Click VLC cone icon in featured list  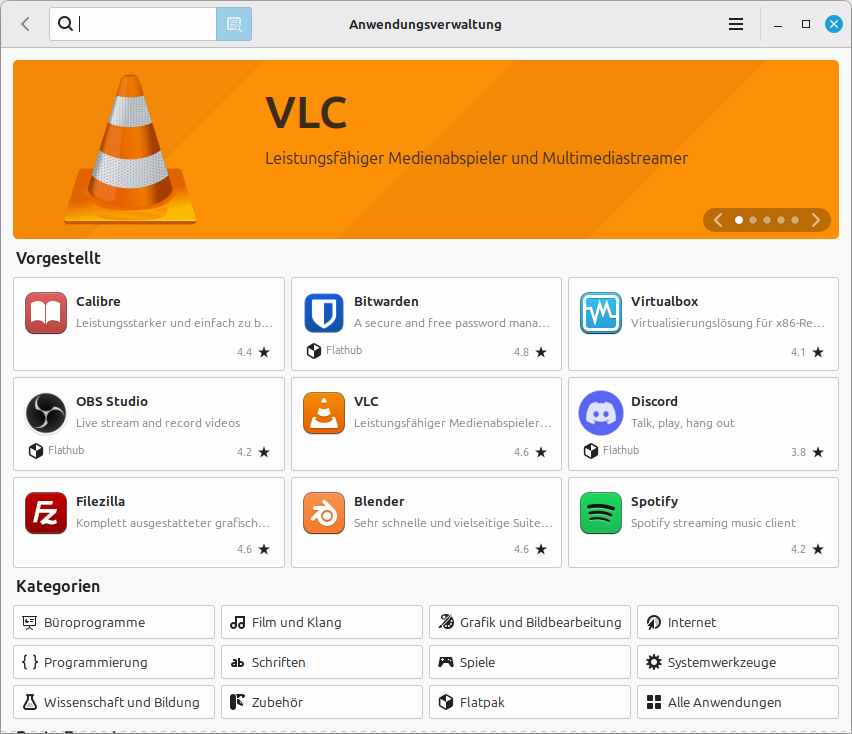click(x=324, y=413)
